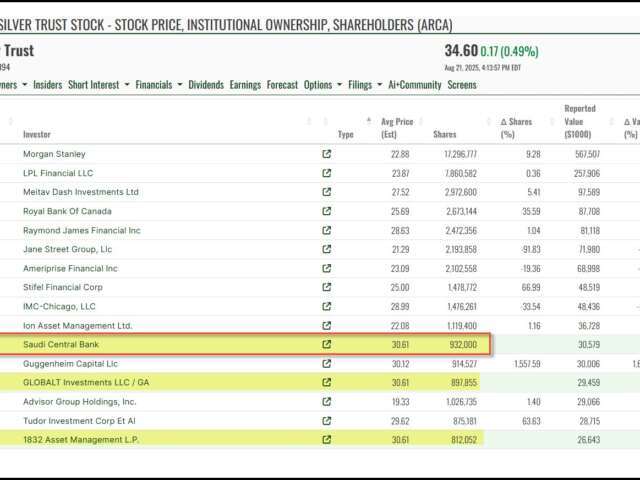The width and height of the screenshot is (640, 480).
Task: Open external link icon for Raymond James Financial
Action: click(x=327, y=230)
